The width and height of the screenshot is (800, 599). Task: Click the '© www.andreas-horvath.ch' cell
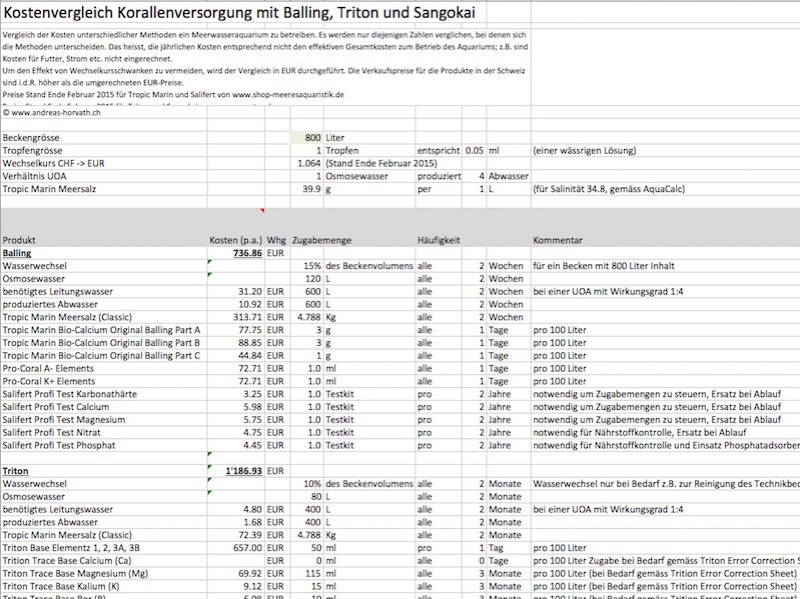click(52, 113)
